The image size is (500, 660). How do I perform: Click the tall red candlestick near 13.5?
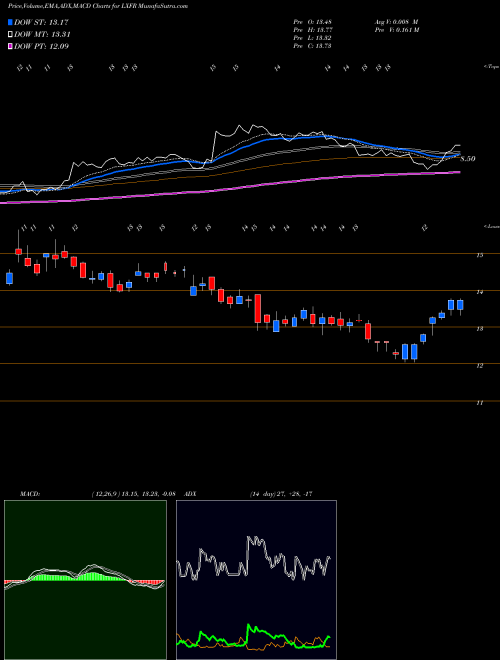[258, 309]
